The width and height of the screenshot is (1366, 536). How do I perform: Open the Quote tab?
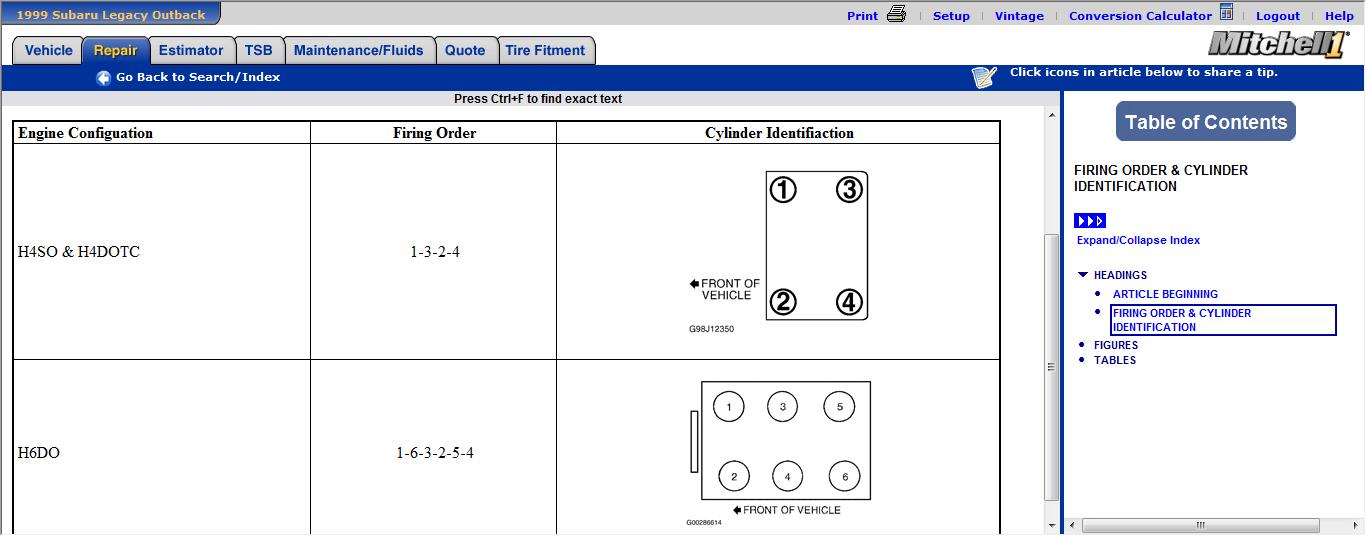[x=465, y=50]
